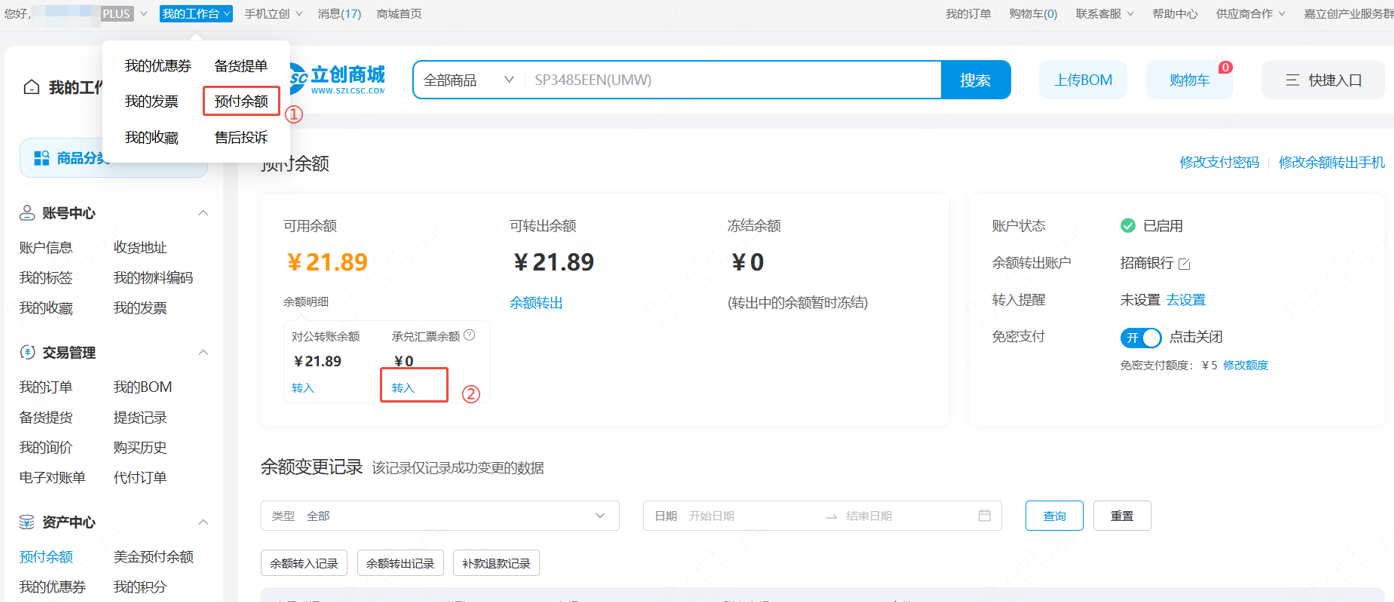Click the edit icon beside 招商银行

1184,264
